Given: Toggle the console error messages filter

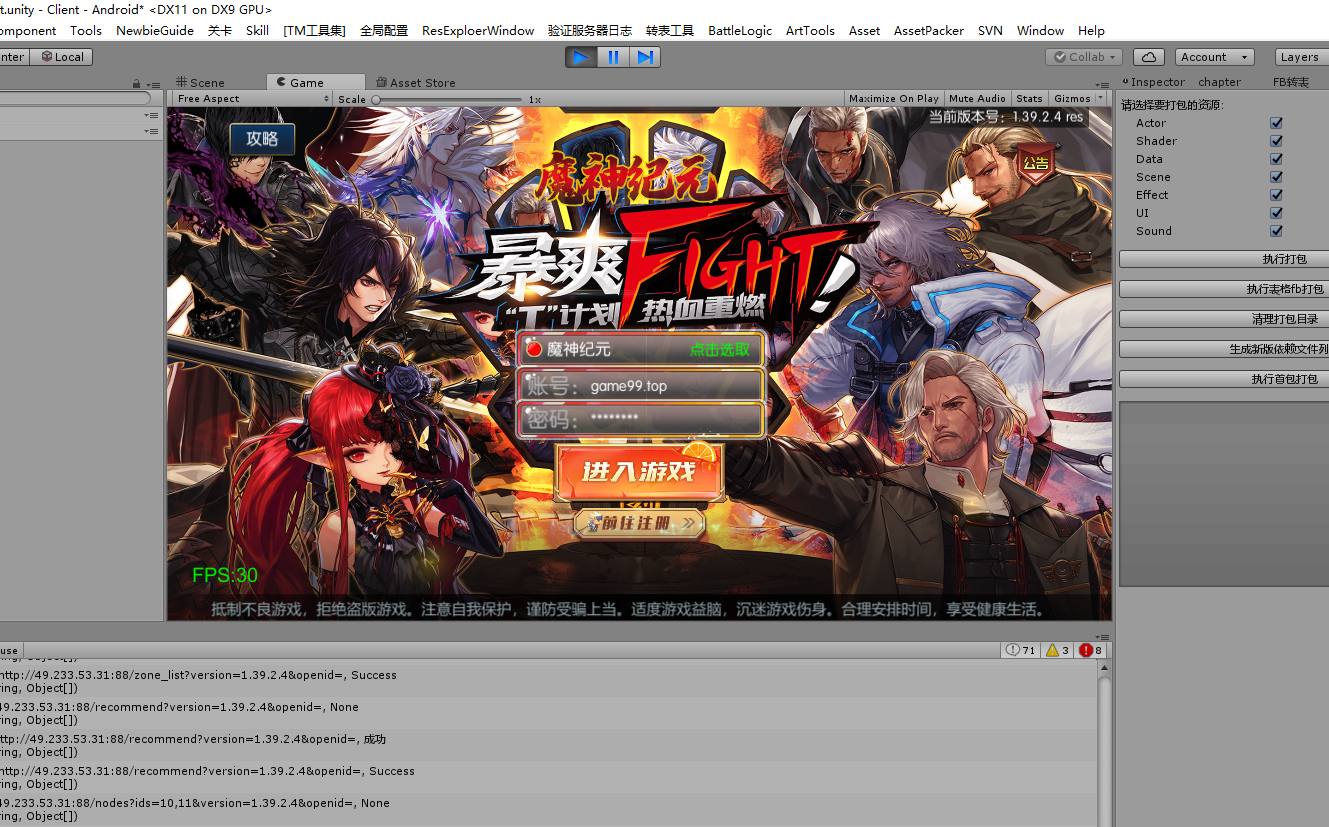Looking at the screenshot, I should click(1091, 650).
